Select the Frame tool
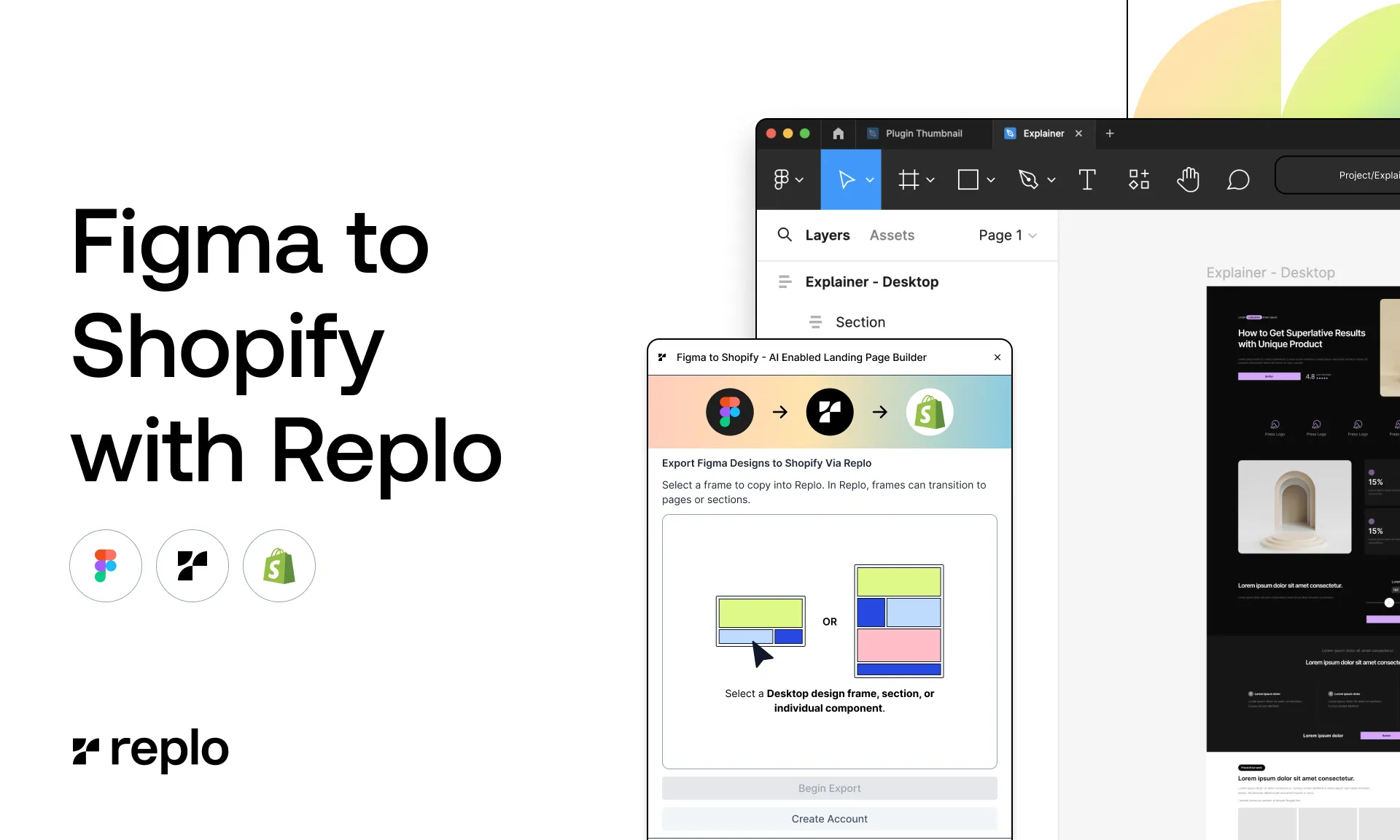 click(x=909, y=179)
